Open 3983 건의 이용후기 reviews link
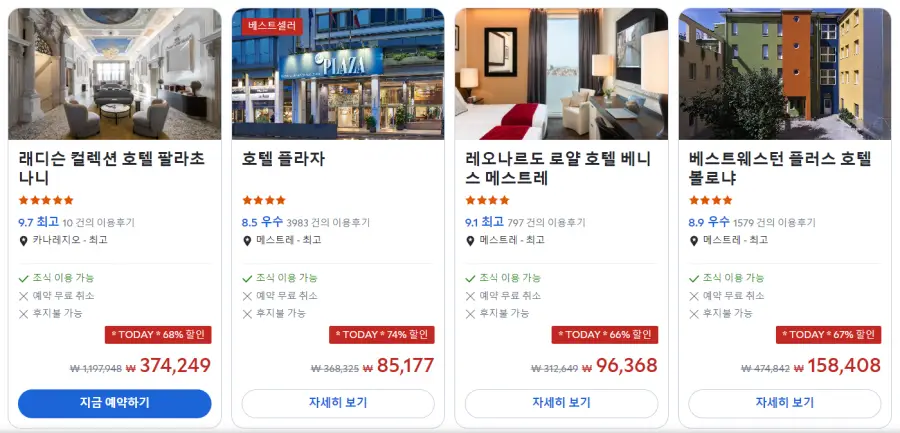 point(328,223)
